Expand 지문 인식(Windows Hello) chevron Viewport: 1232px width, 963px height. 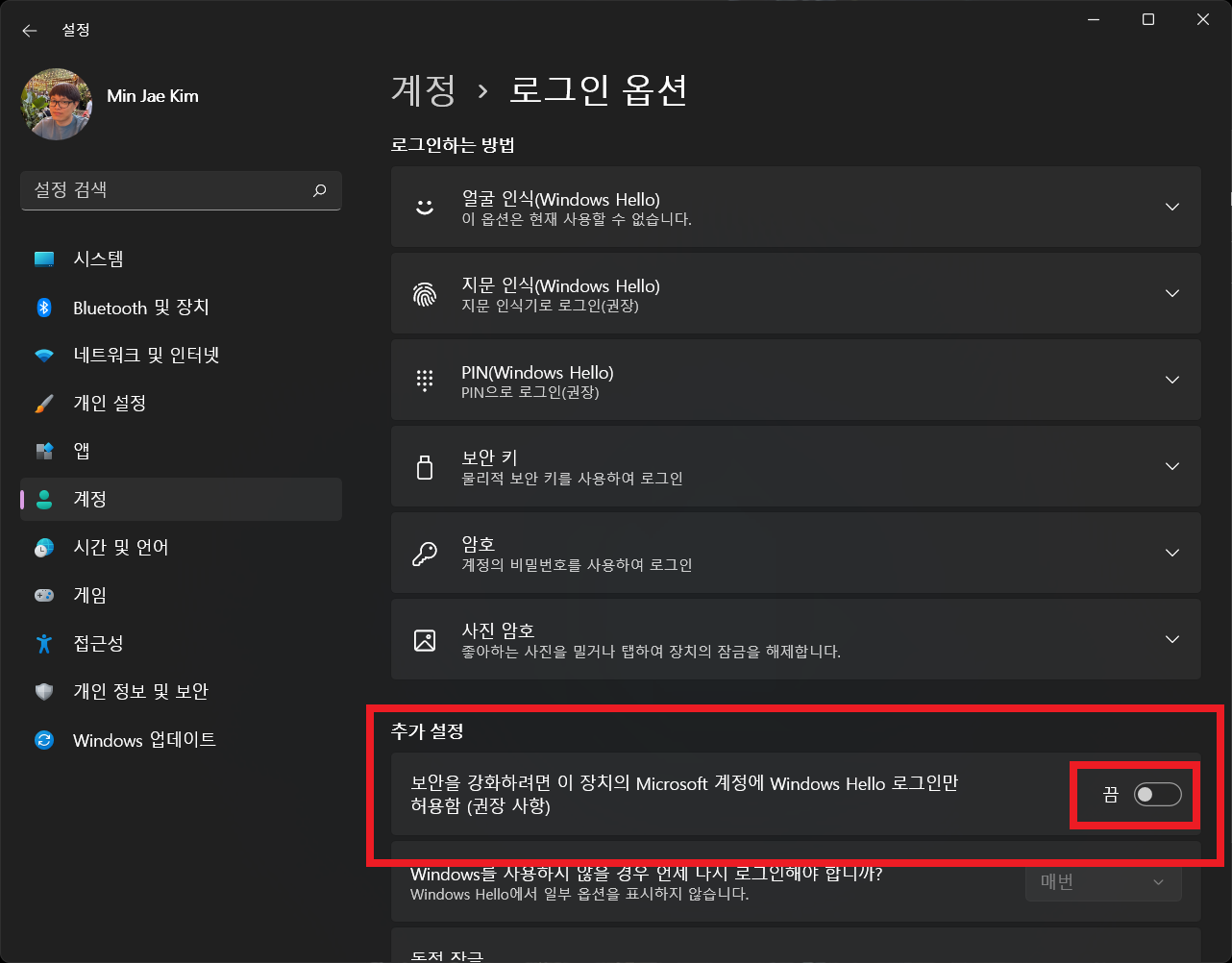(x=1171, y=293)
